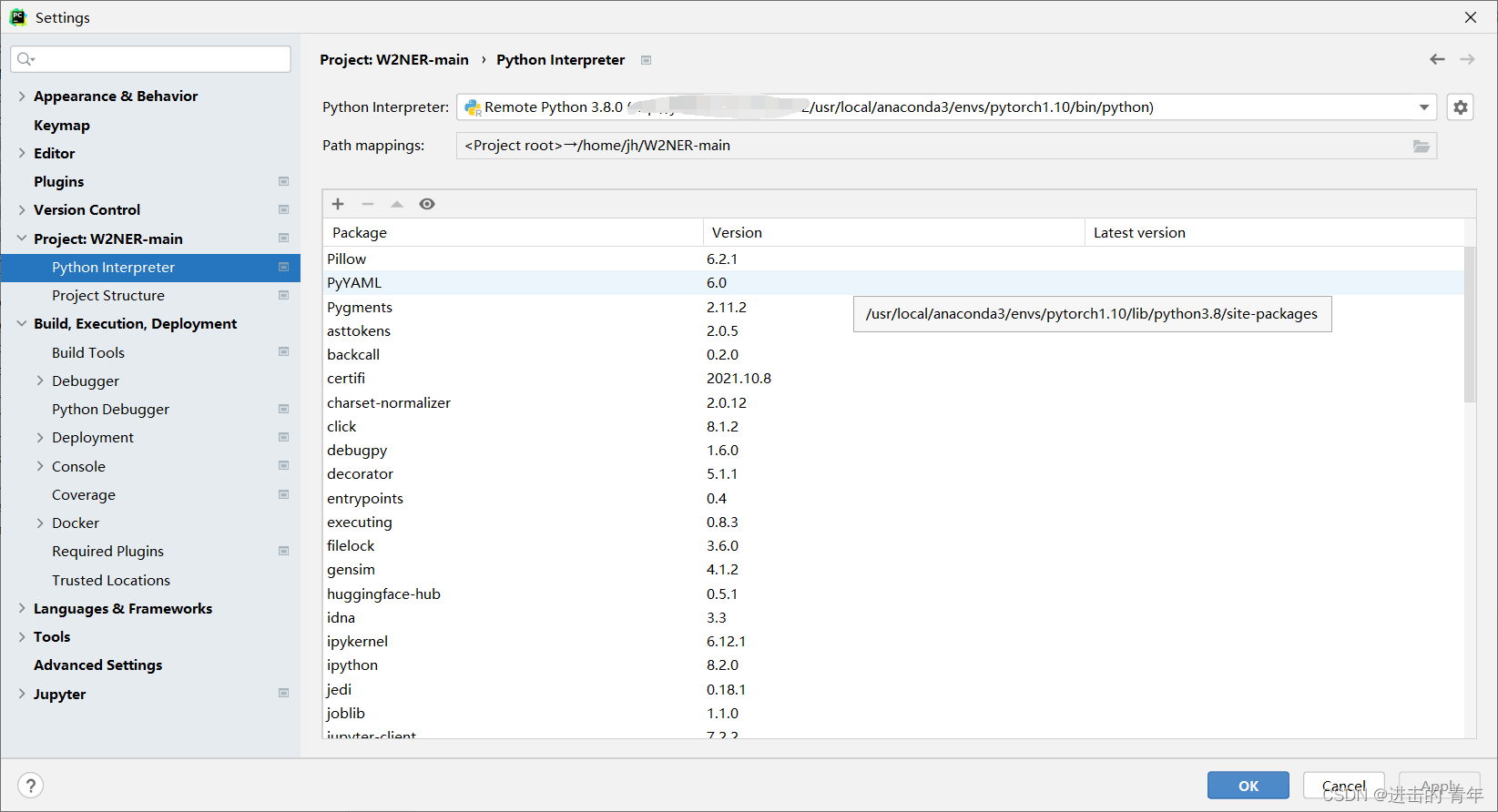Click project-level icon next to Build Tools
The image size is (1498, 812).
(283, 351)
